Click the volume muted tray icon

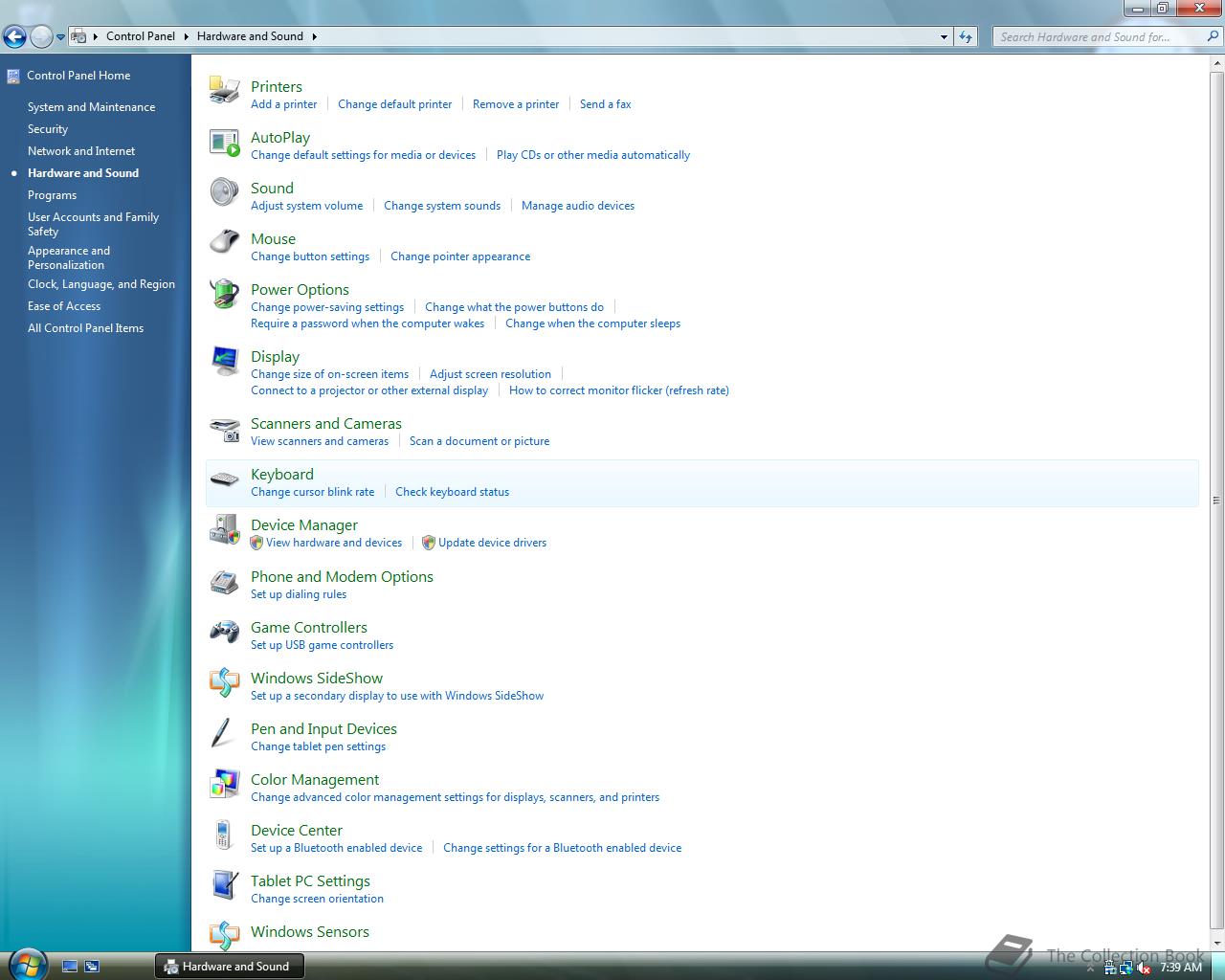[1144, 968]
